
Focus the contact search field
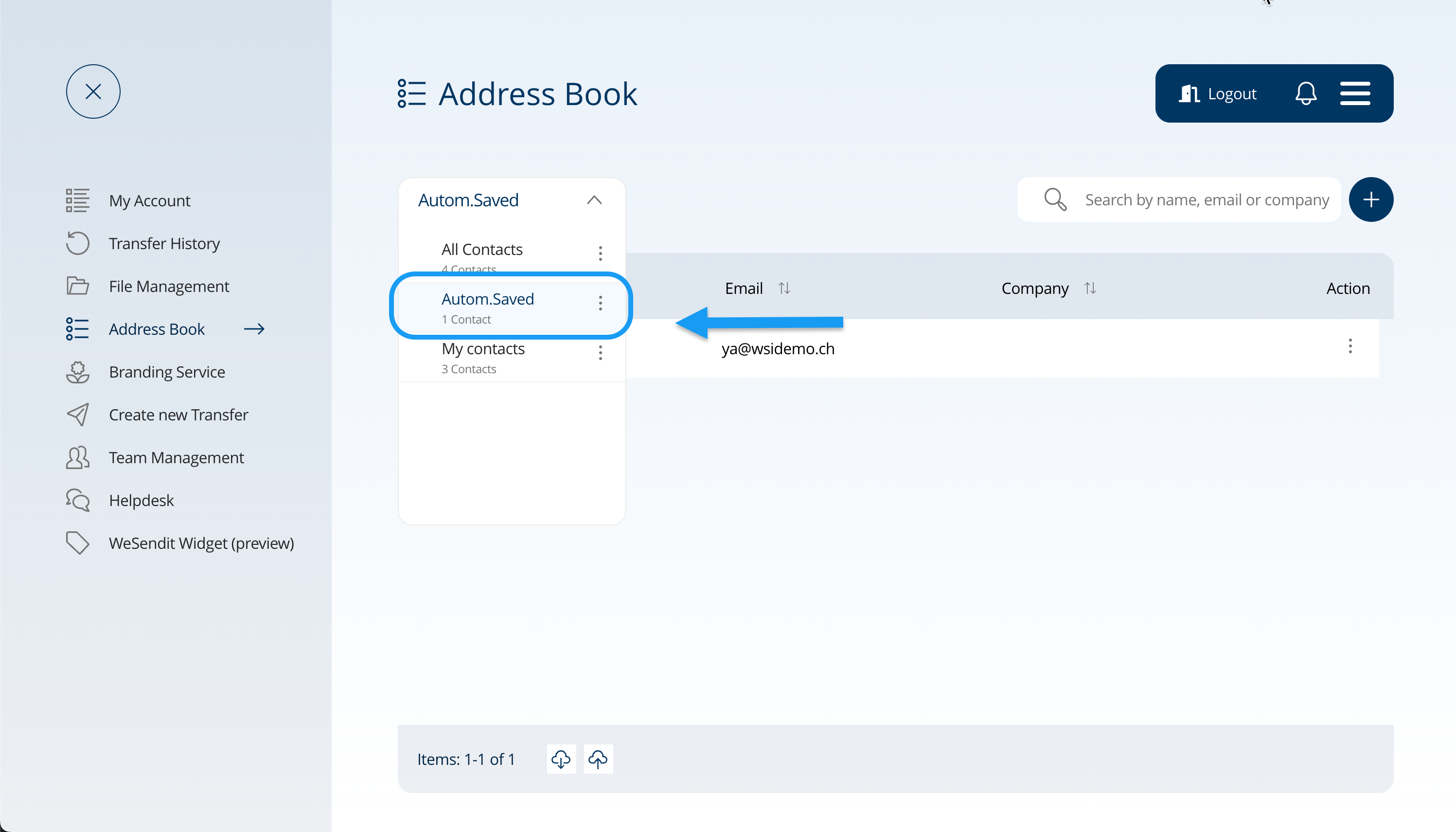1206,199
